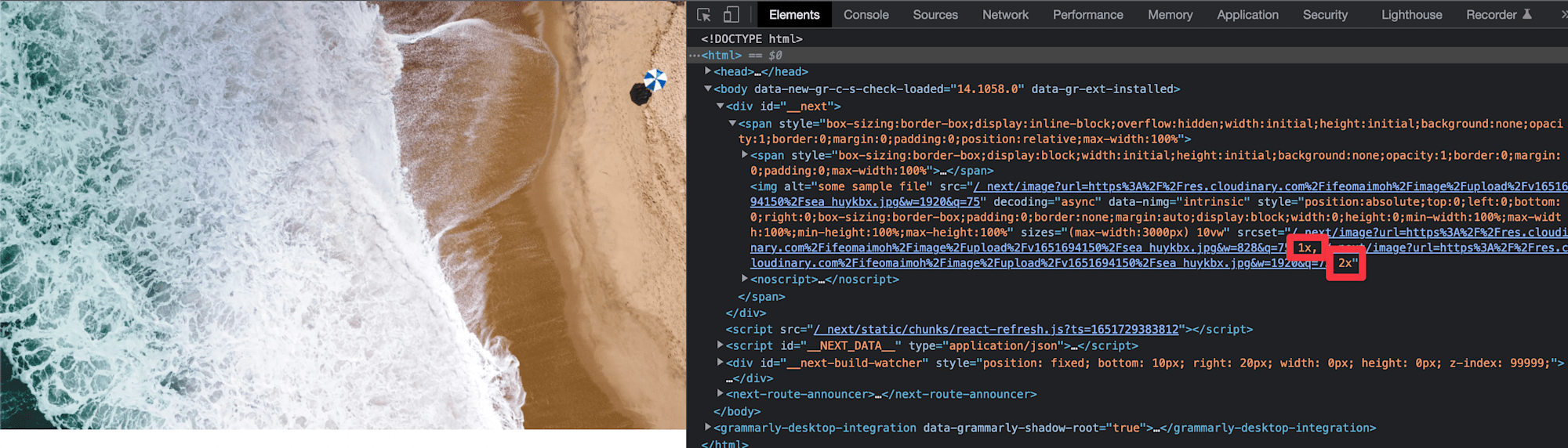Viewport: 1568px width, 448px height.
Task: Open the Recorder flask icon
Action: [x=1526, y=14]
